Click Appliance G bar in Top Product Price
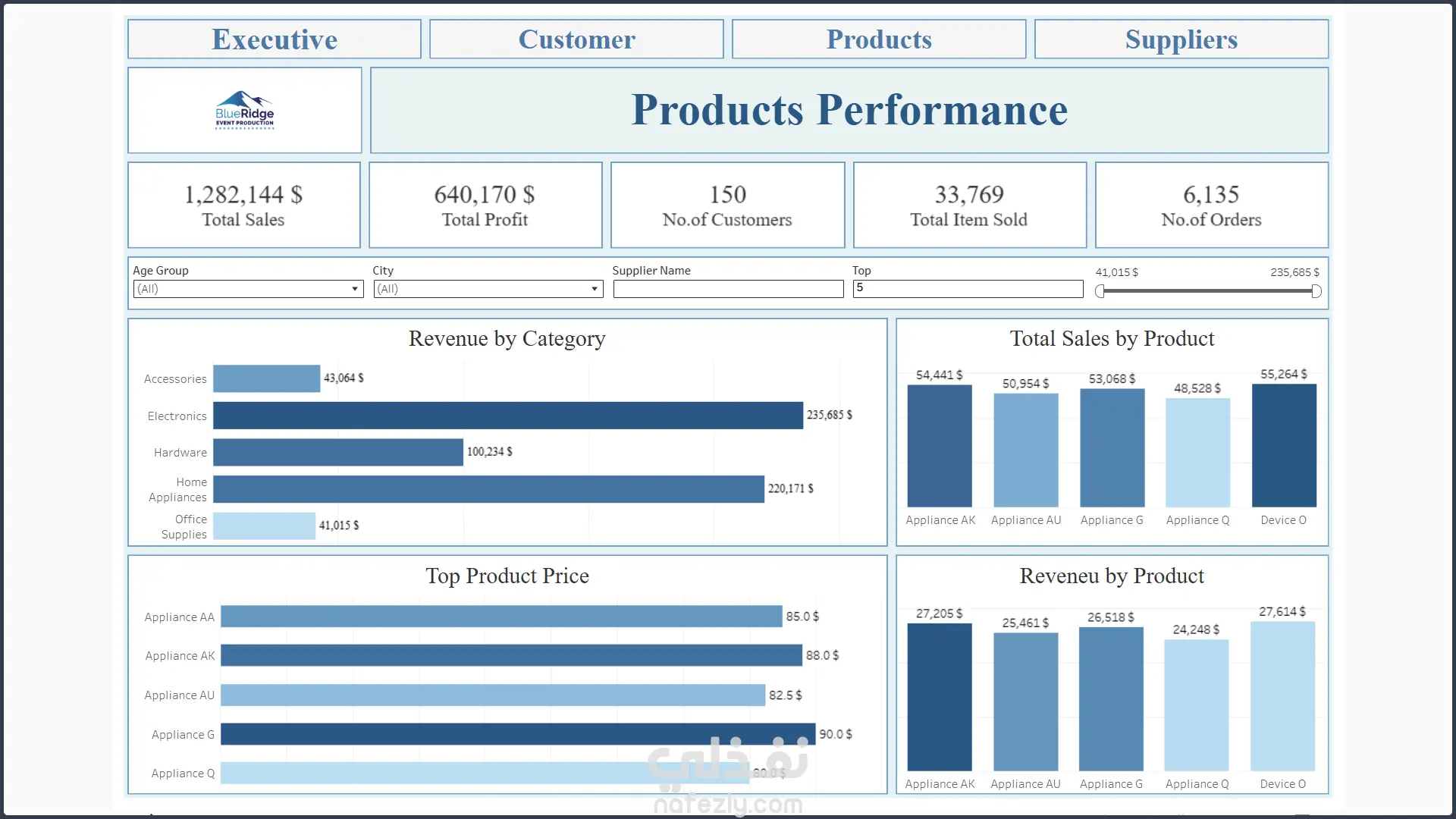This screenshot has height=819, width=1456. [517, 734]
